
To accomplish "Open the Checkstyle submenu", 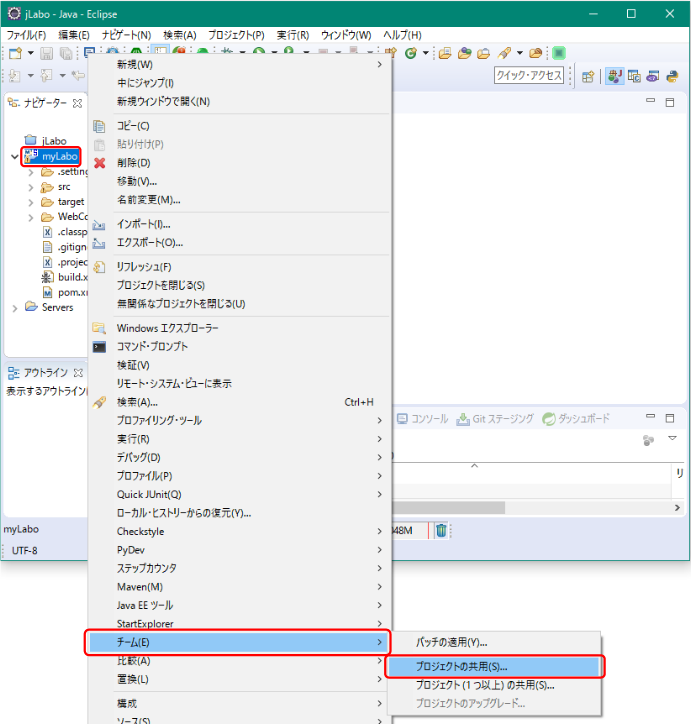I will (239, 531).
